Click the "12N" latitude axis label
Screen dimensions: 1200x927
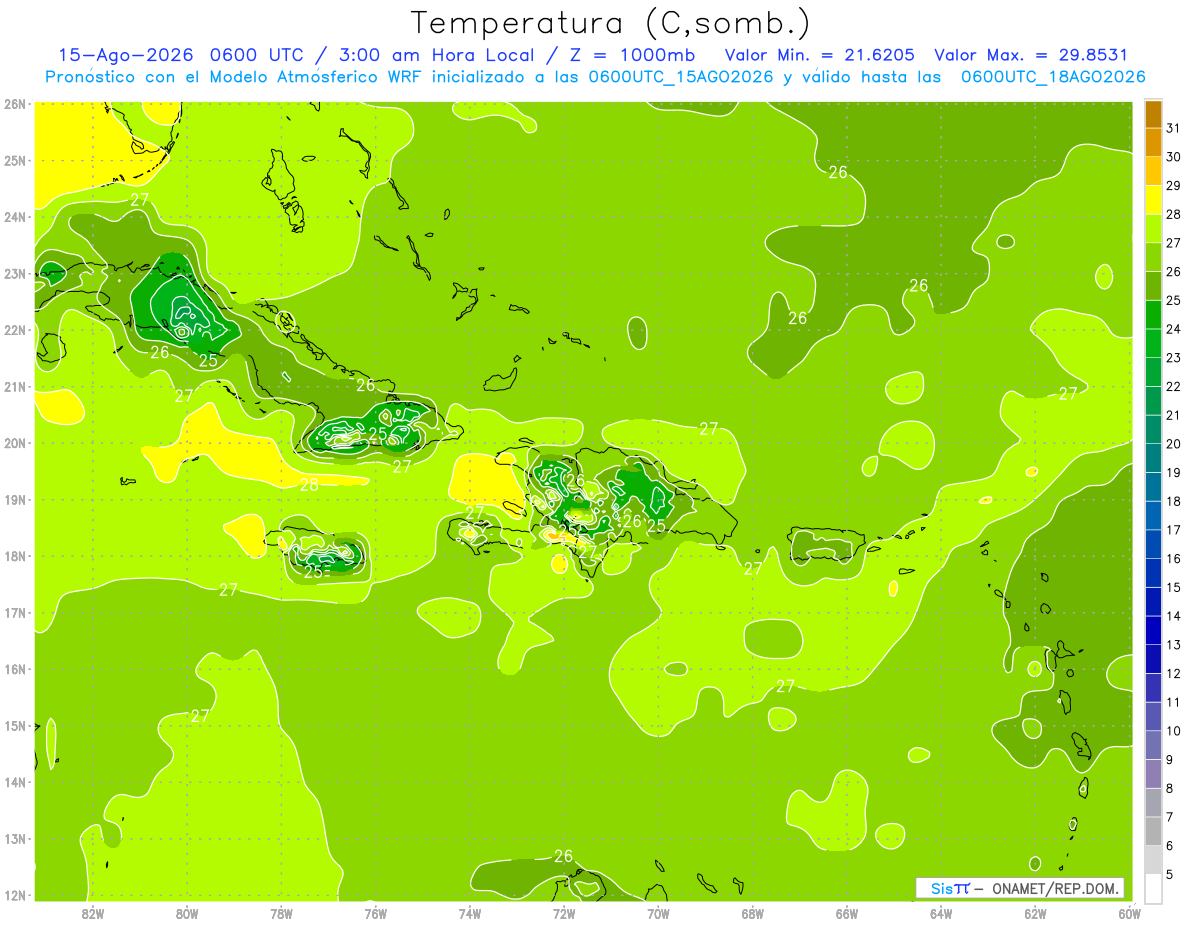14,895
